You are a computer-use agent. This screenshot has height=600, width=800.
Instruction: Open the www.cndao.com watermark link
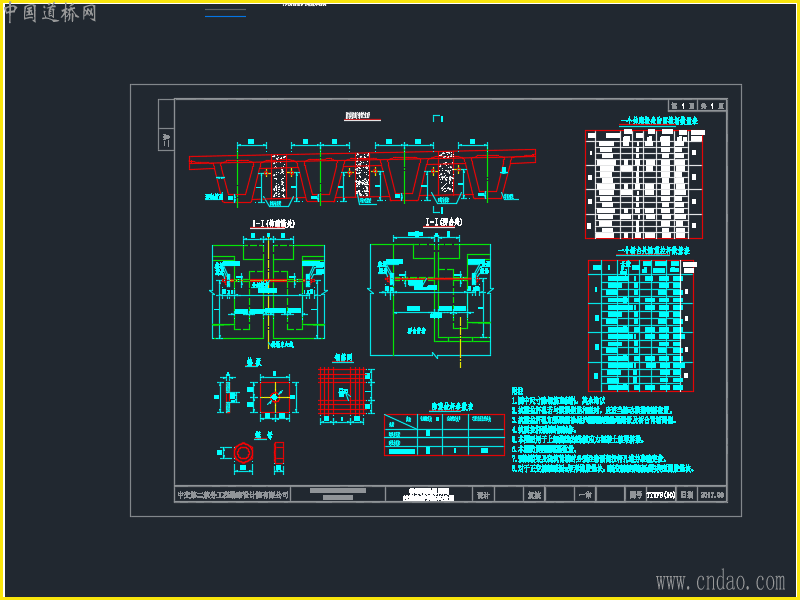tap(720, 581)
